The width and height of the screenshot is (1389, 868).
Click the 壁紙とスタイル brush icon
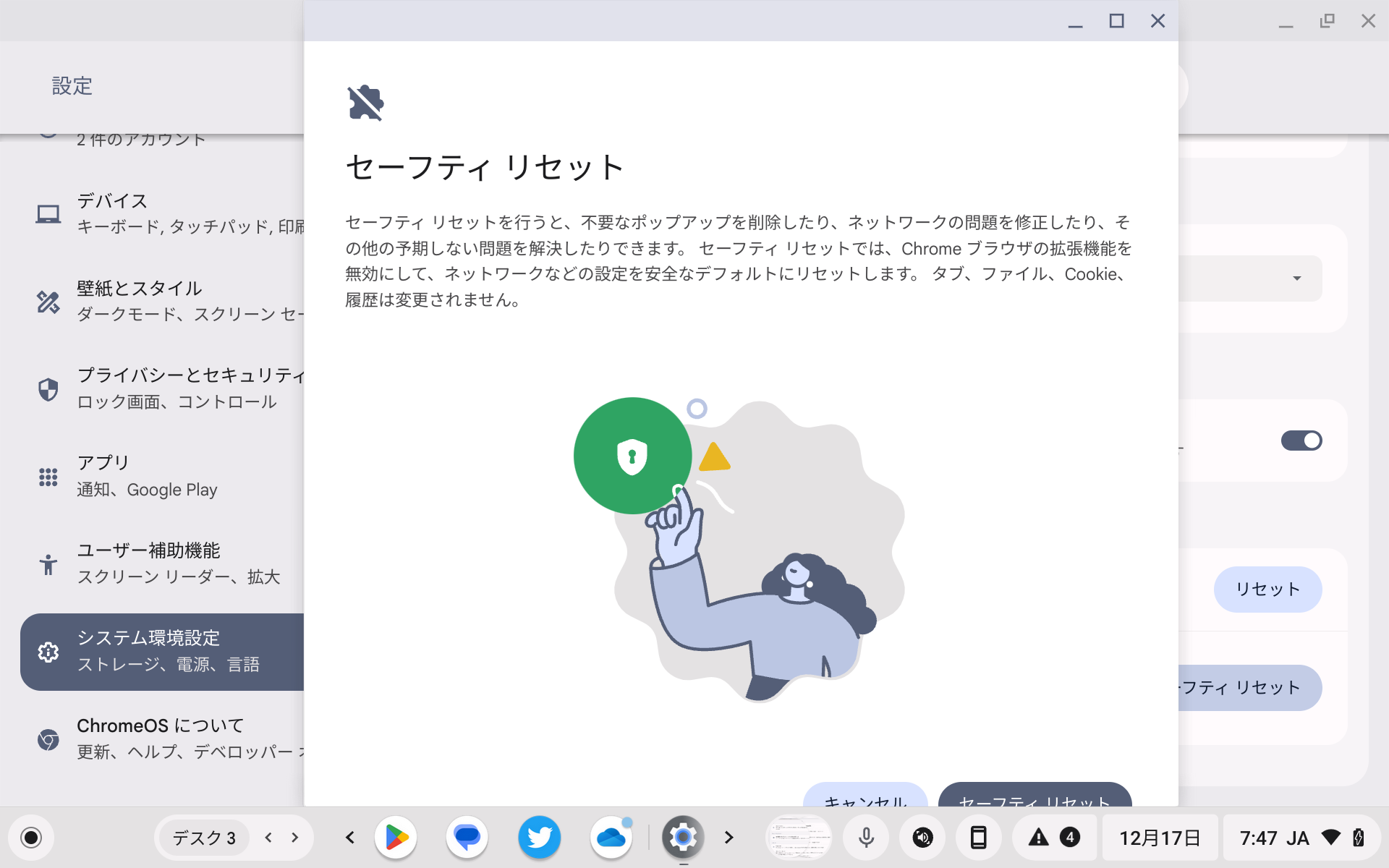pyautogui.click(x=48, y=302)
